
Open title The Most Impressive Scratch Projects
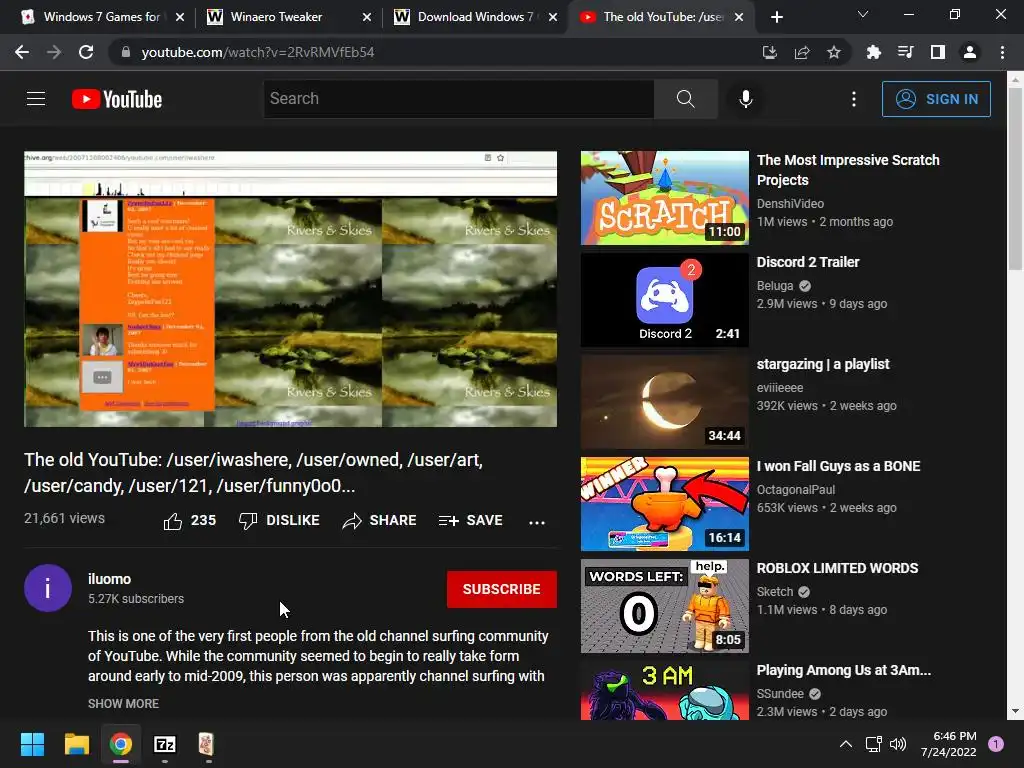pos(848,170)
